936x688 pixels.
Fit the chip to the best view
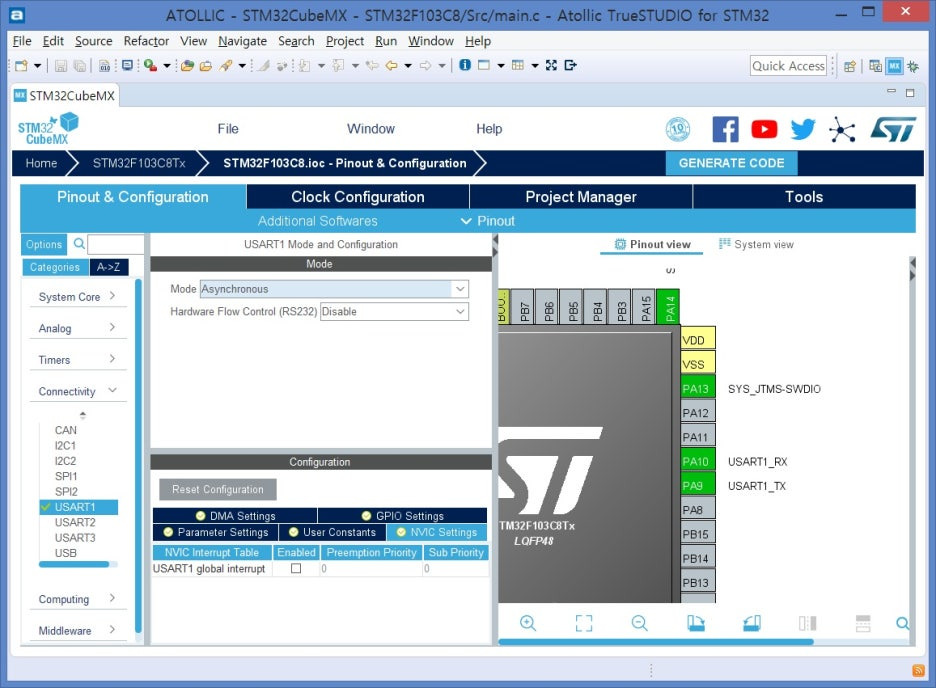point(584,624)
